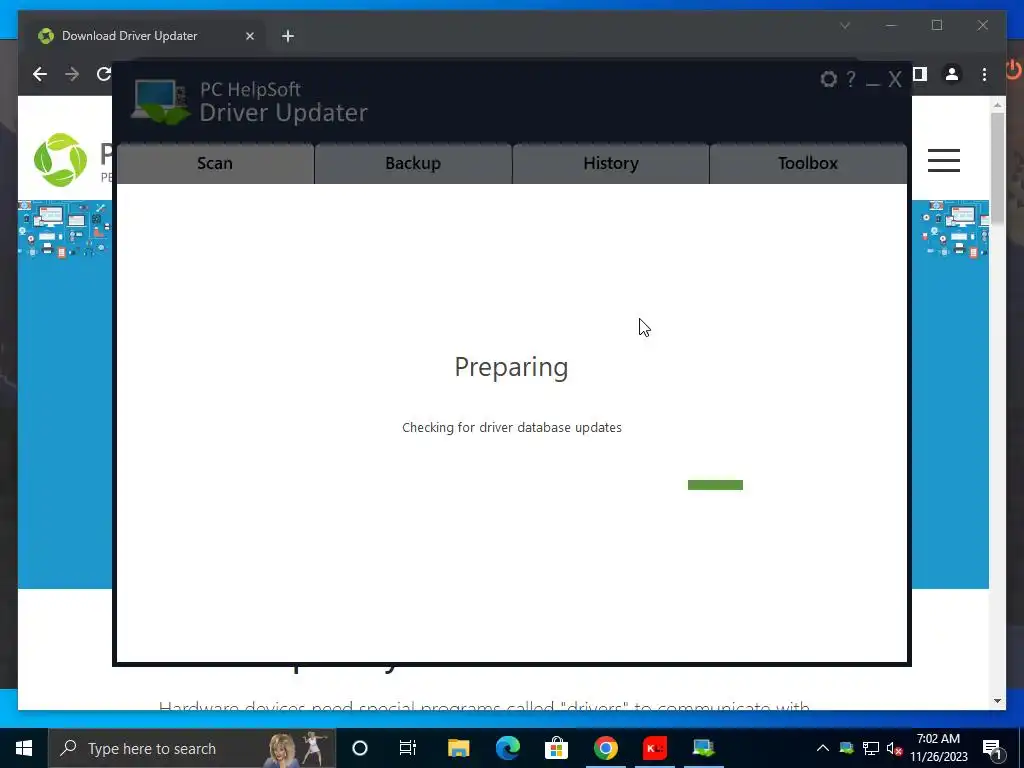Open Cortana circle icon on taskbar
The height and width of the screenshot is (768, 1024).
(360, 748)
